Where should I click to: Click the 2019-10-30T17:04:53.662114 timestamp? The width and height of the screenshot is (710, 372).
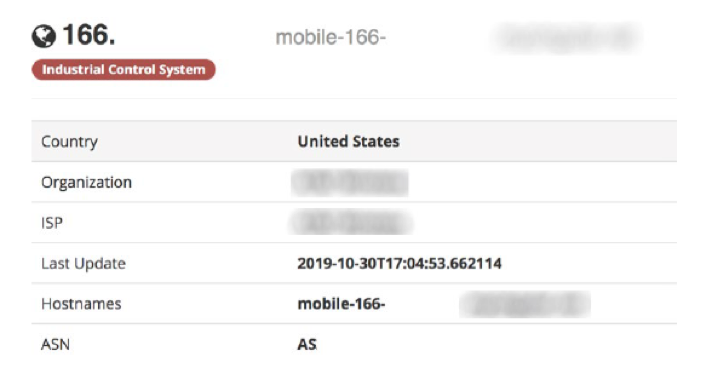(399, 263)
